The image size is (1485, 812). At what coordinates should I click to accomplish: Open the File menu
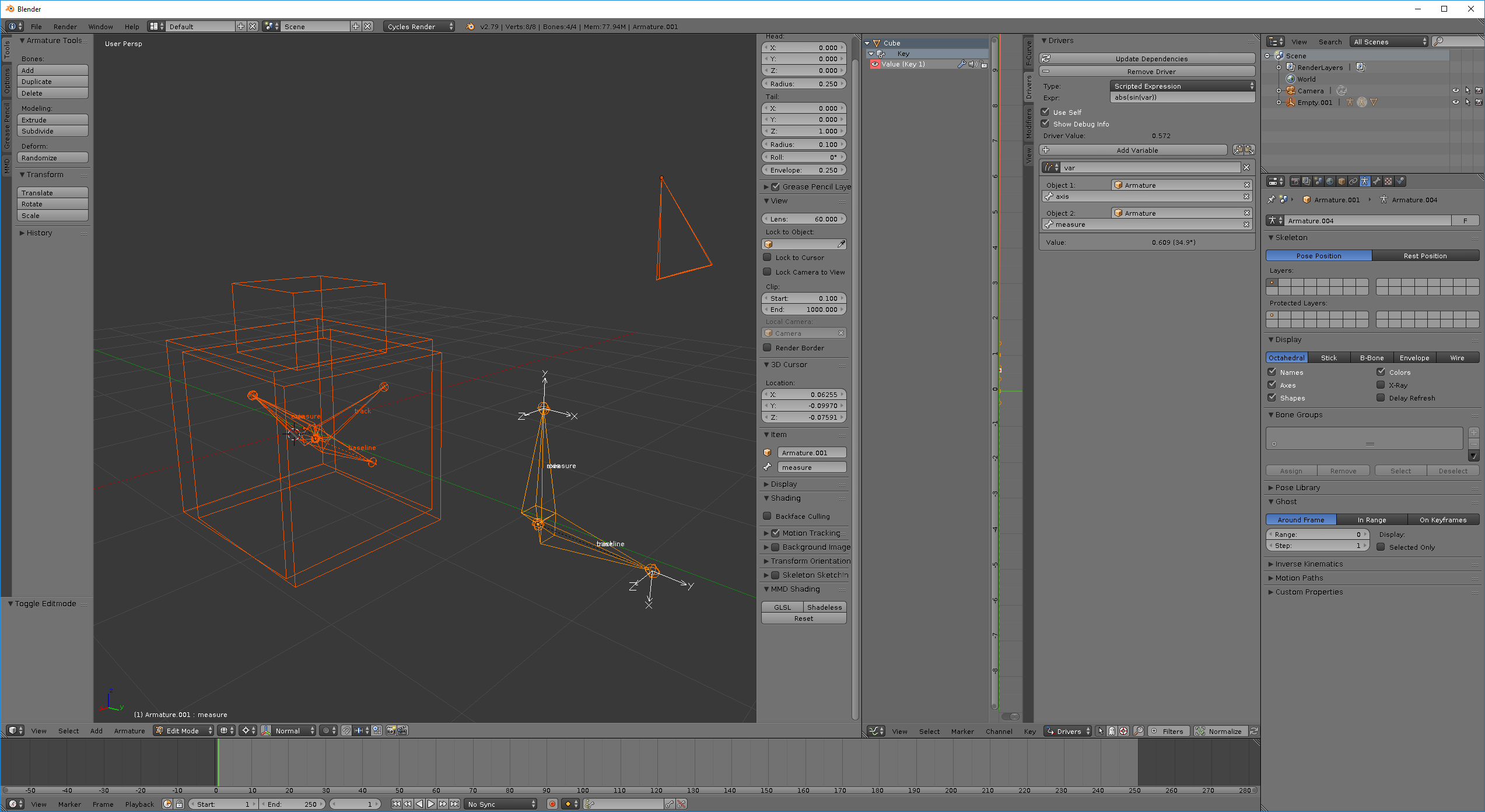[x=36, y=26]
